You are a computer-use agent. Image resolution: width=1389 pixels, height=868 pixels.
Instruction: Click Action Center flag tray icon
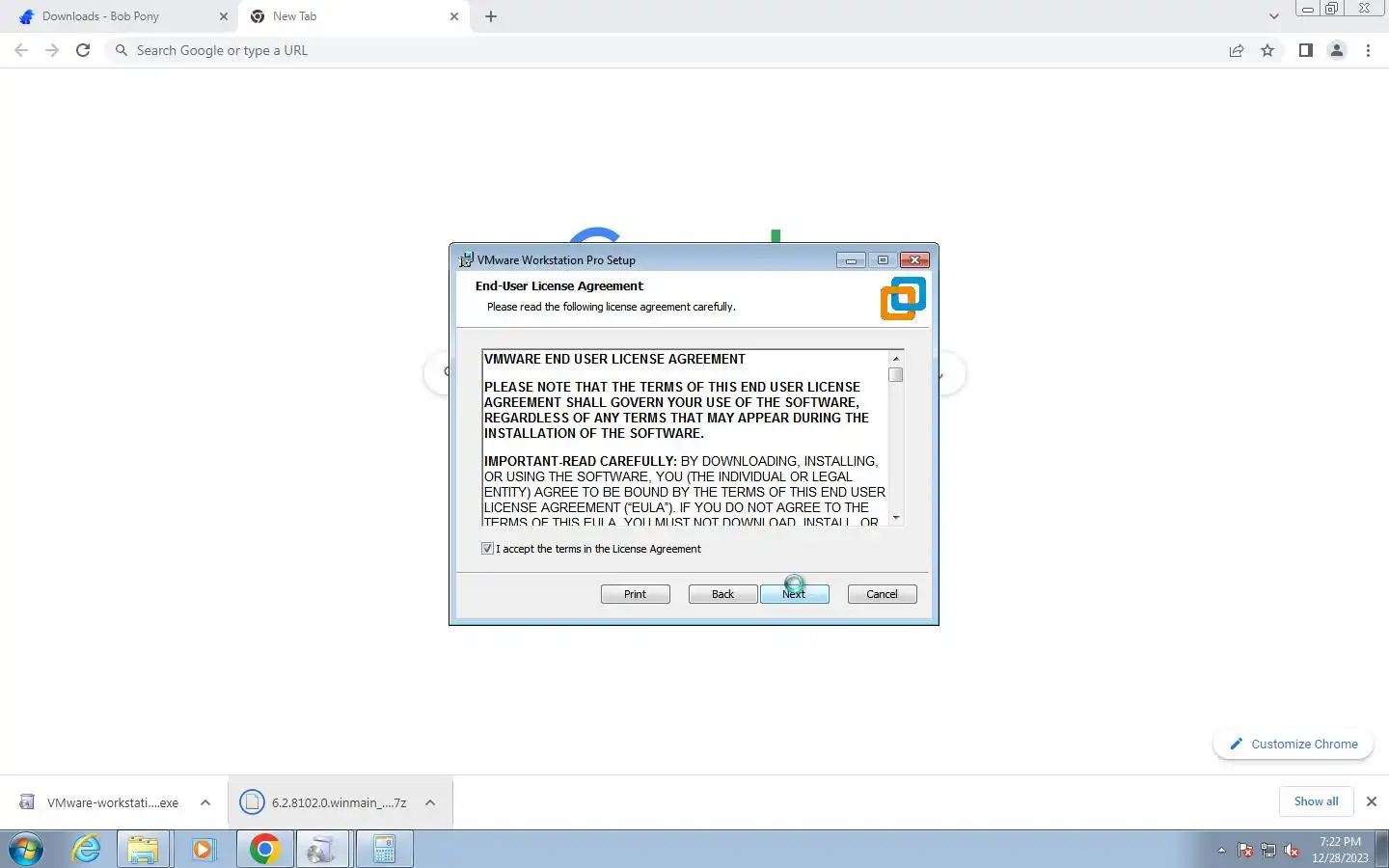(x=1245, y=850)
